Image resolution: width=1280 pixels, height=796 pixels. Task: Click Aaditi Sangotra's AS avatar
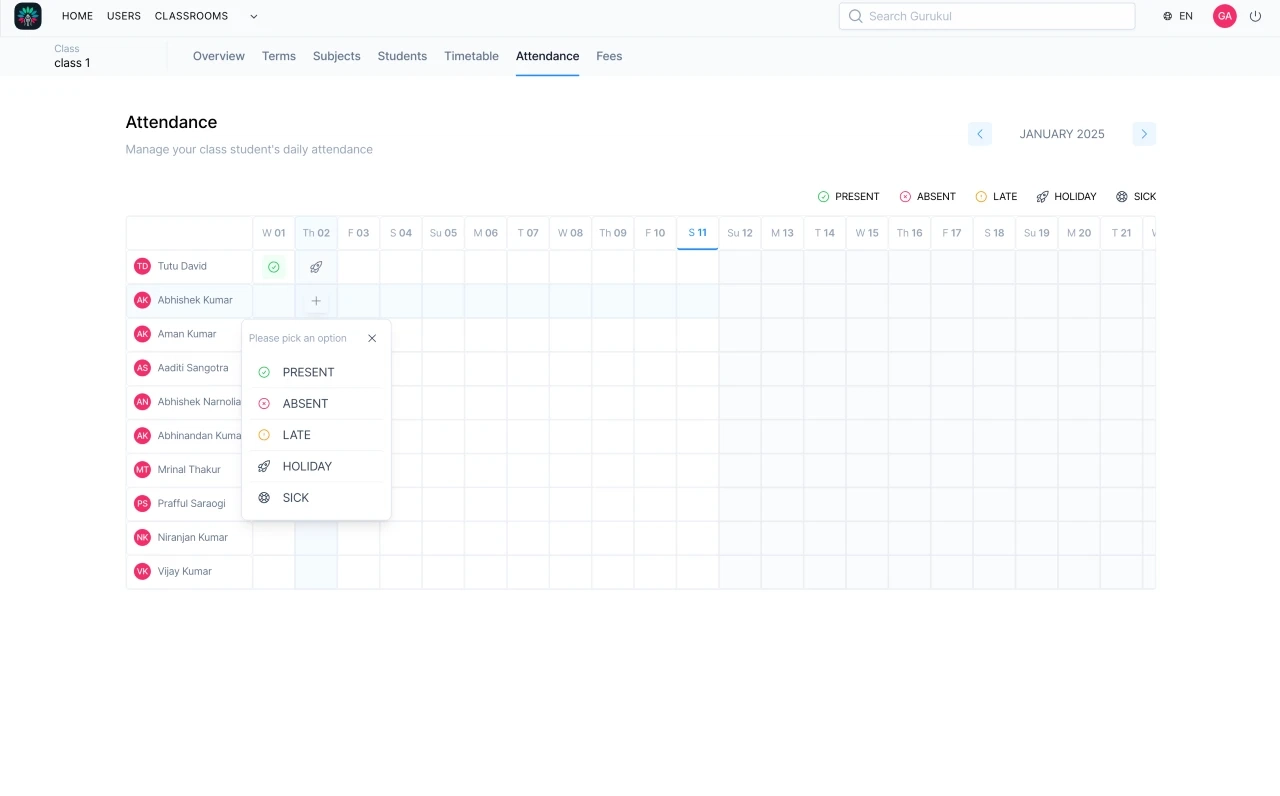(x=142, y=368)
